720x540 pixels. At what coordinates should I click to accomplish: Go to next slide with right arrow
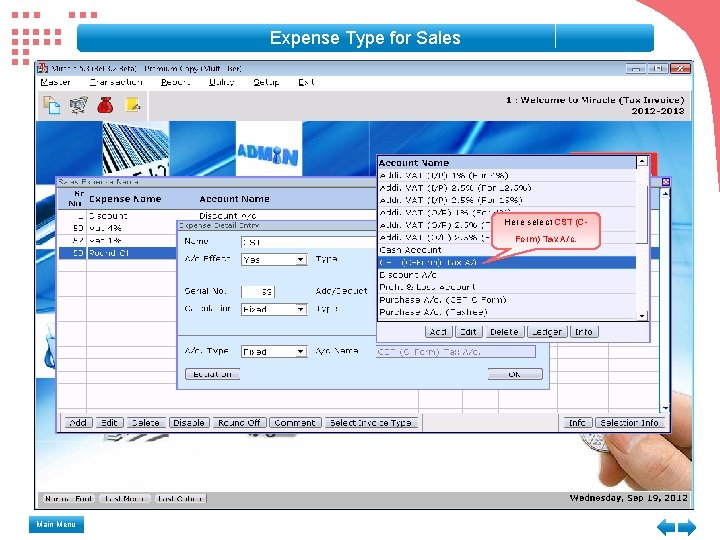pyautogui.click(x=687, y=527)
